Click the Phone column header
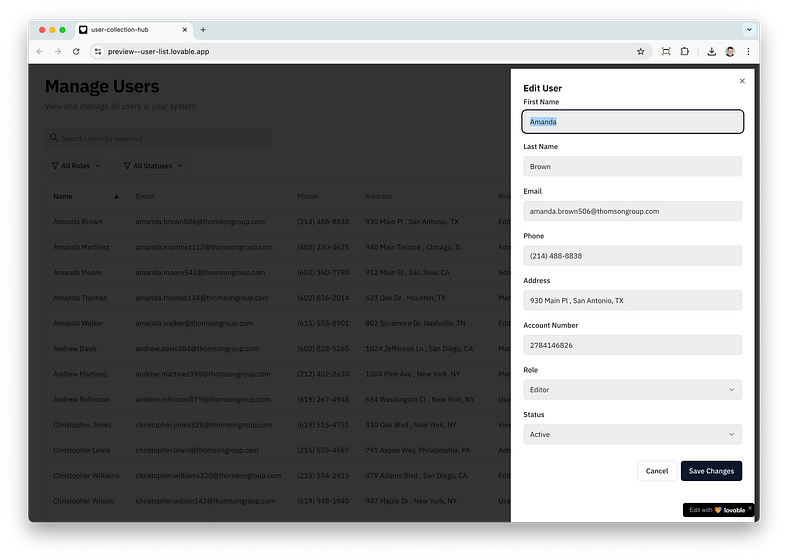The image size is (788, 560). pyautogui.click(x=307, y=197)
